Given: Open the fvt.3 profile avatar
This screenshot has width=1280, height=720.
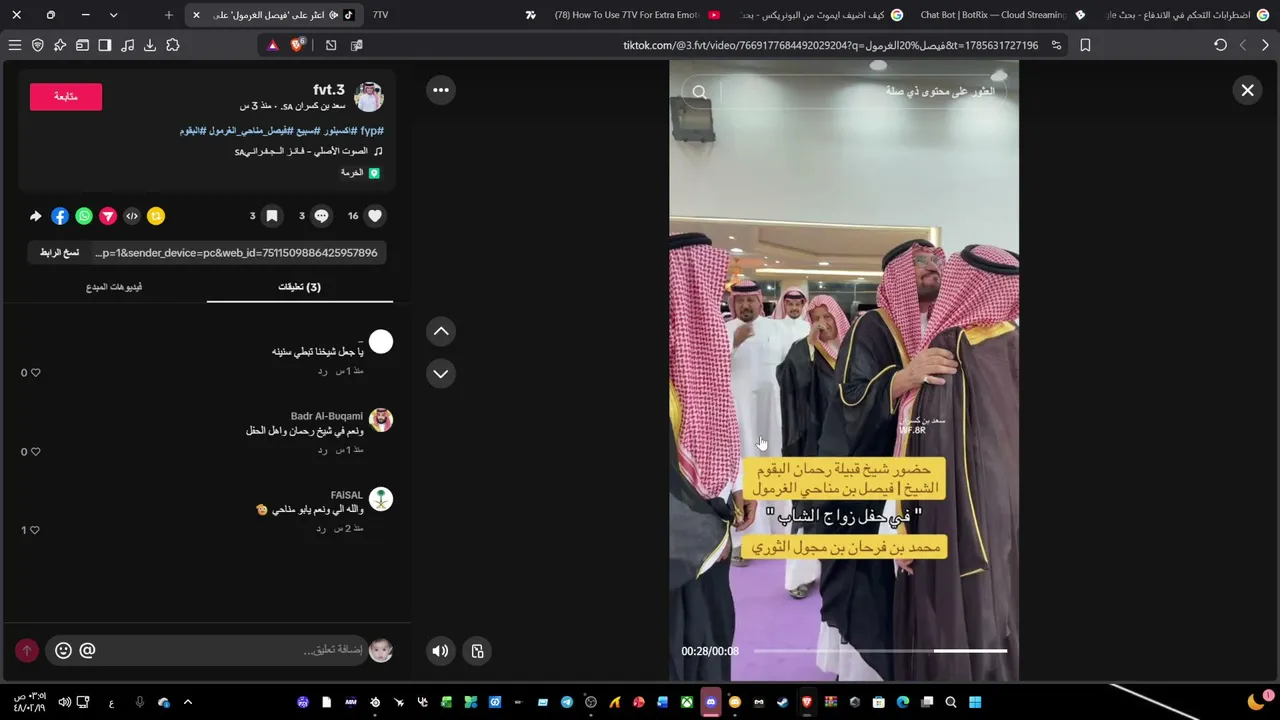Looking at the screenshot, I should tap(369, 97).
